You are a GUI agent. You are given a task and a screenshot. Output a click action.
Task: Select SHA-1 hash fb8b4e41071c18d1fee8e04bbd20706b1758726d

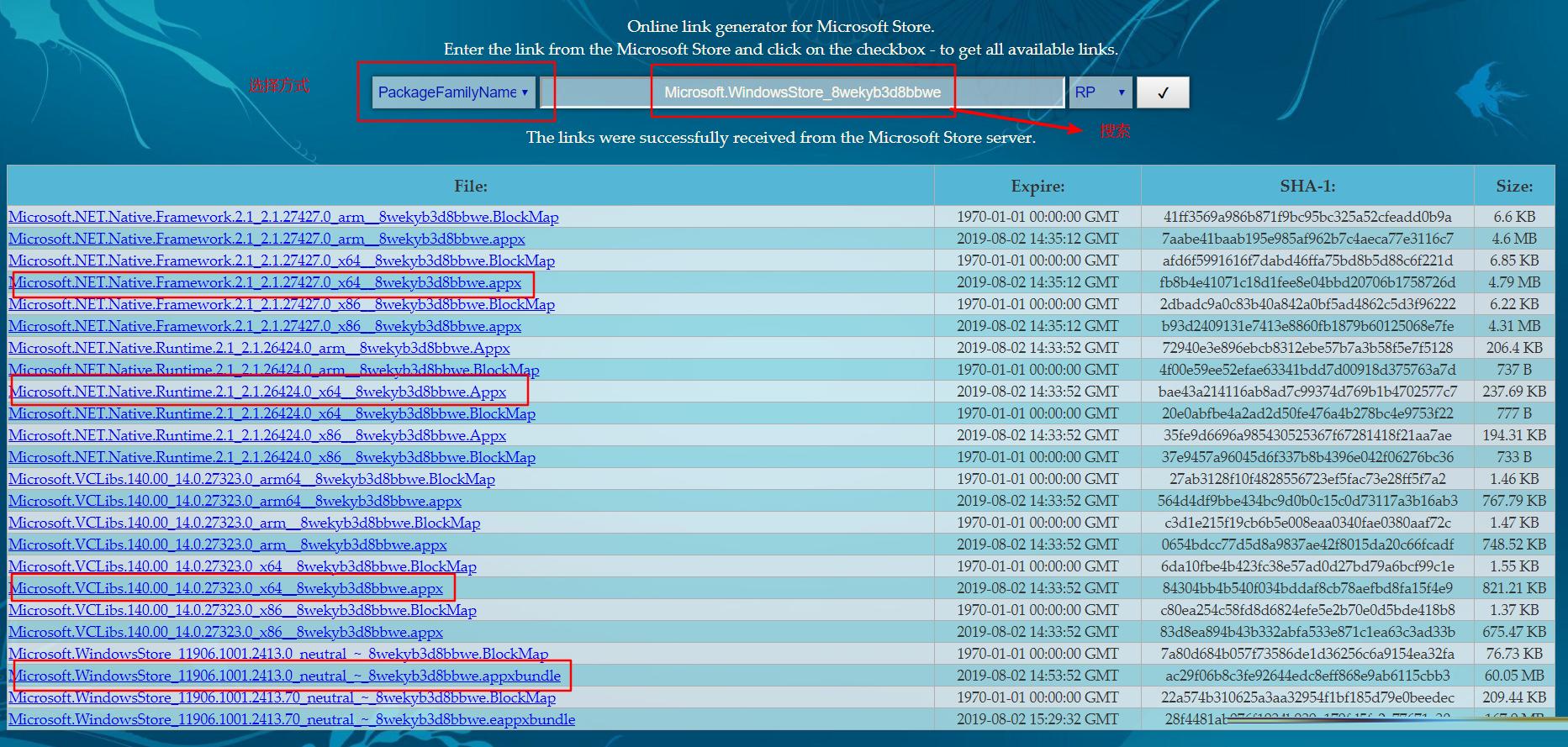tap(1307, 282)
